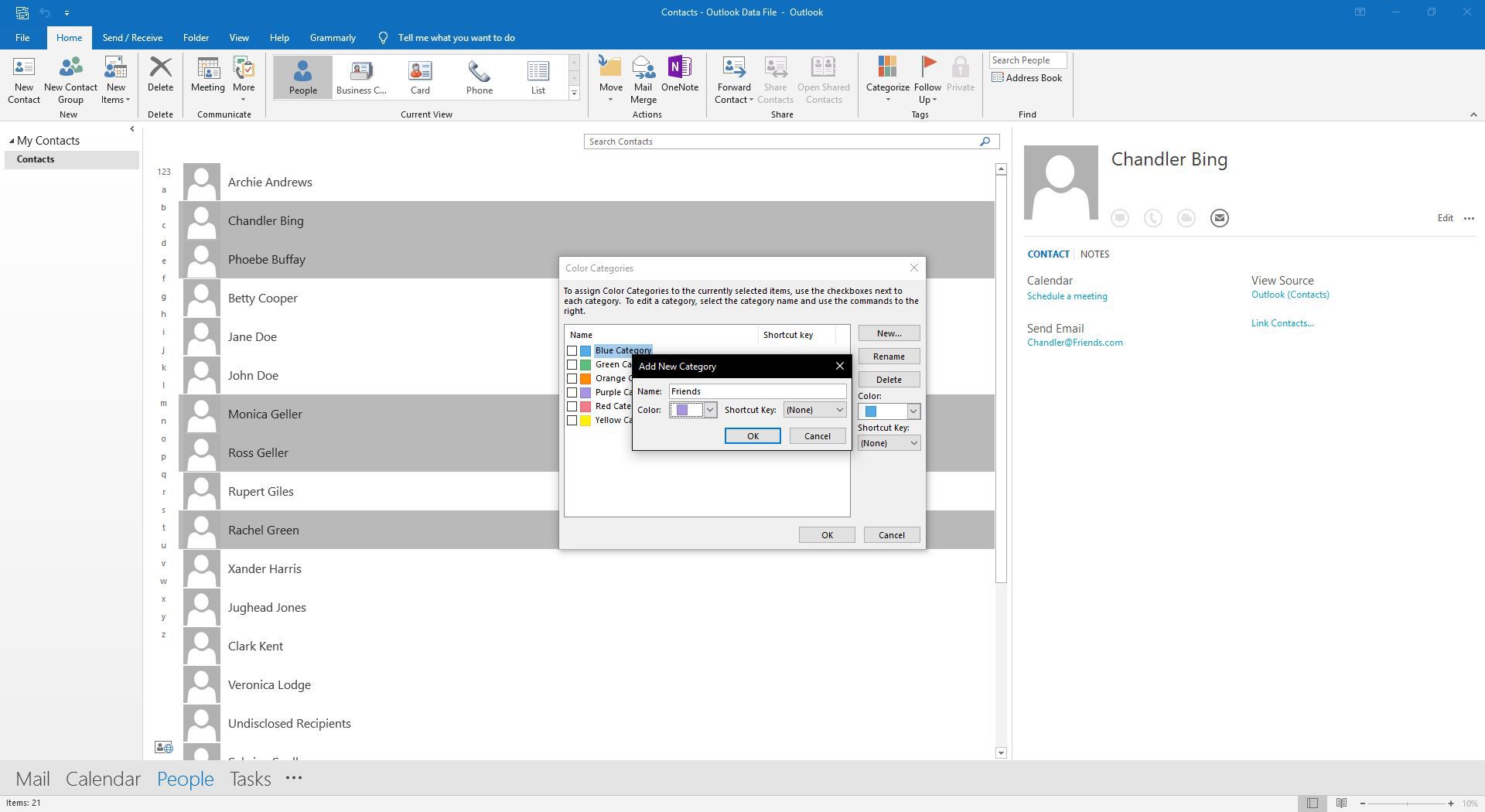Click the Yellow Category color swatch
The width and height of the screenshot is (1485, 812).
click(586, 421)
